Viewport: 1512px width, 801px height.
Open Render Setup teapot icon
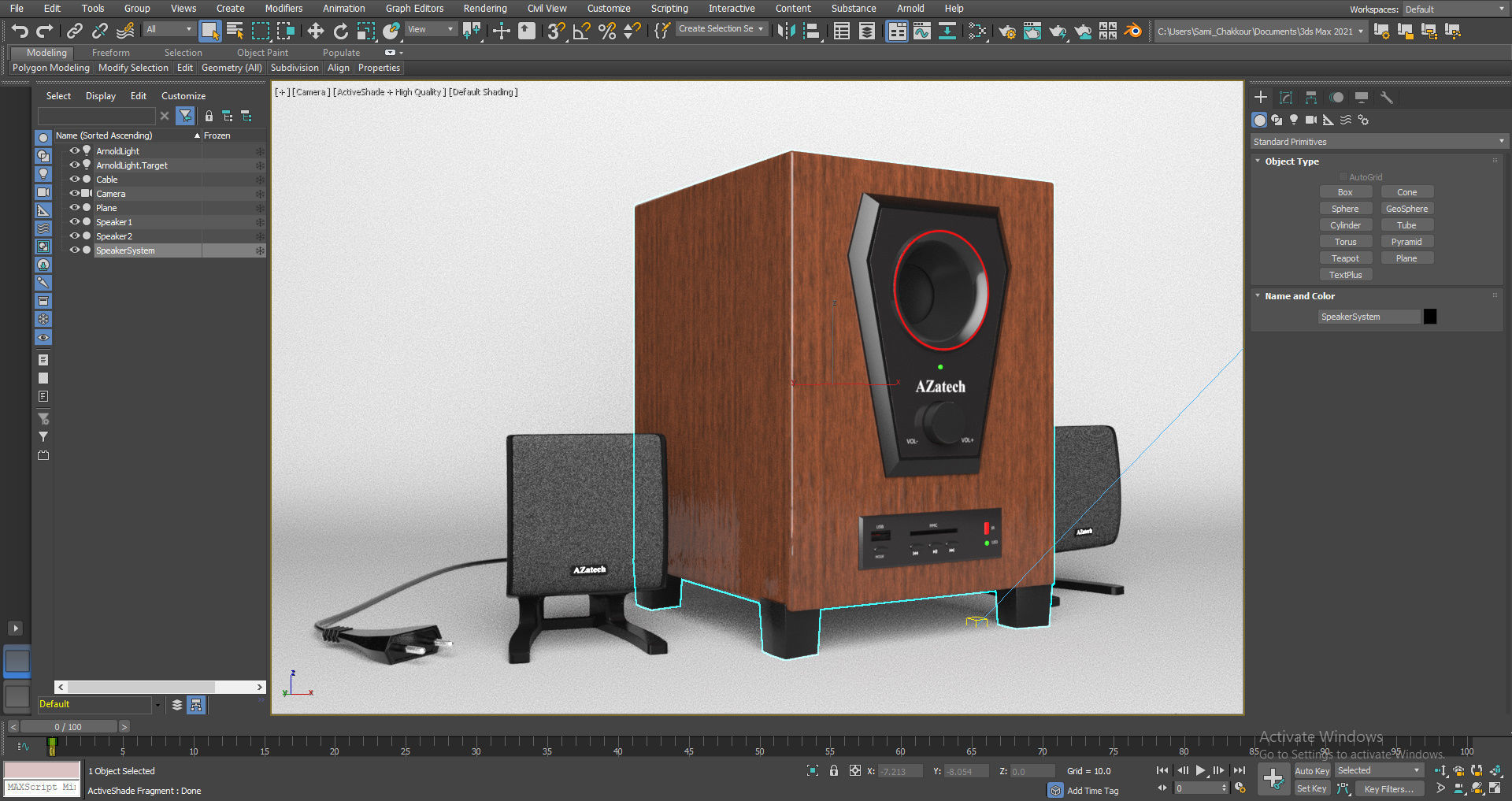click(1007, 31)
